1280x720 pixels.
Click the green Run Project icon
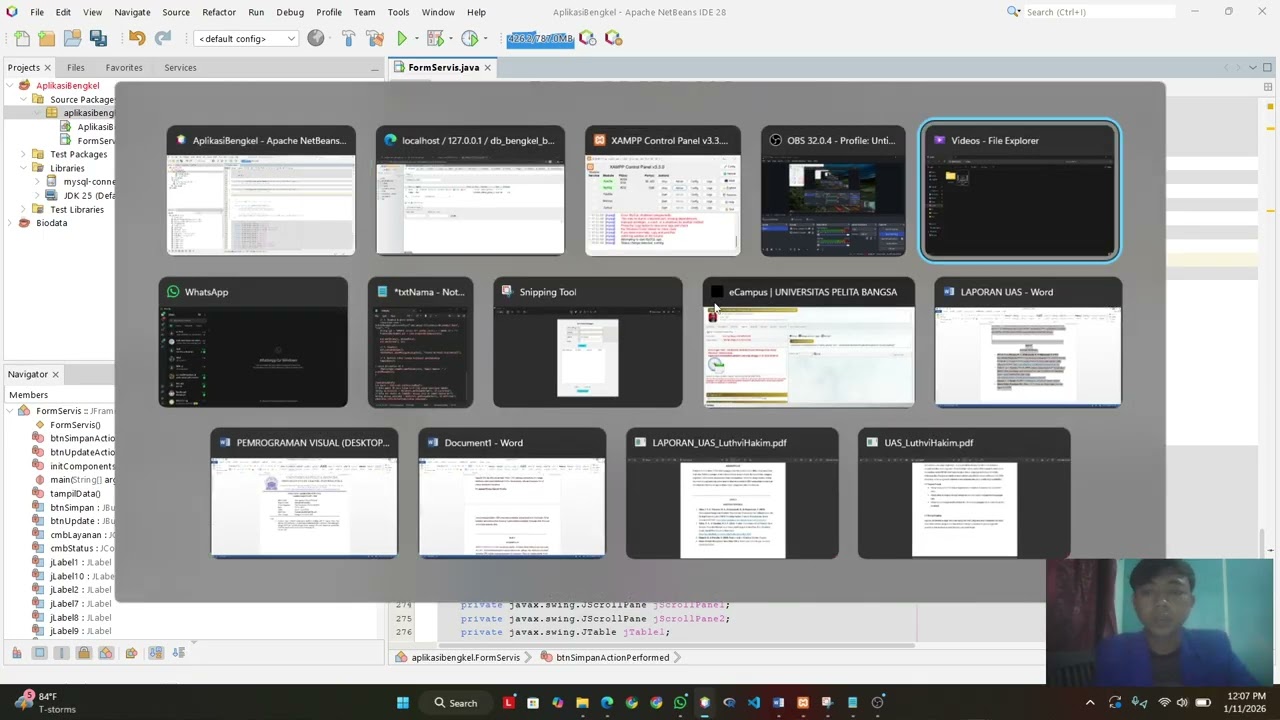[x=402, y=38]
